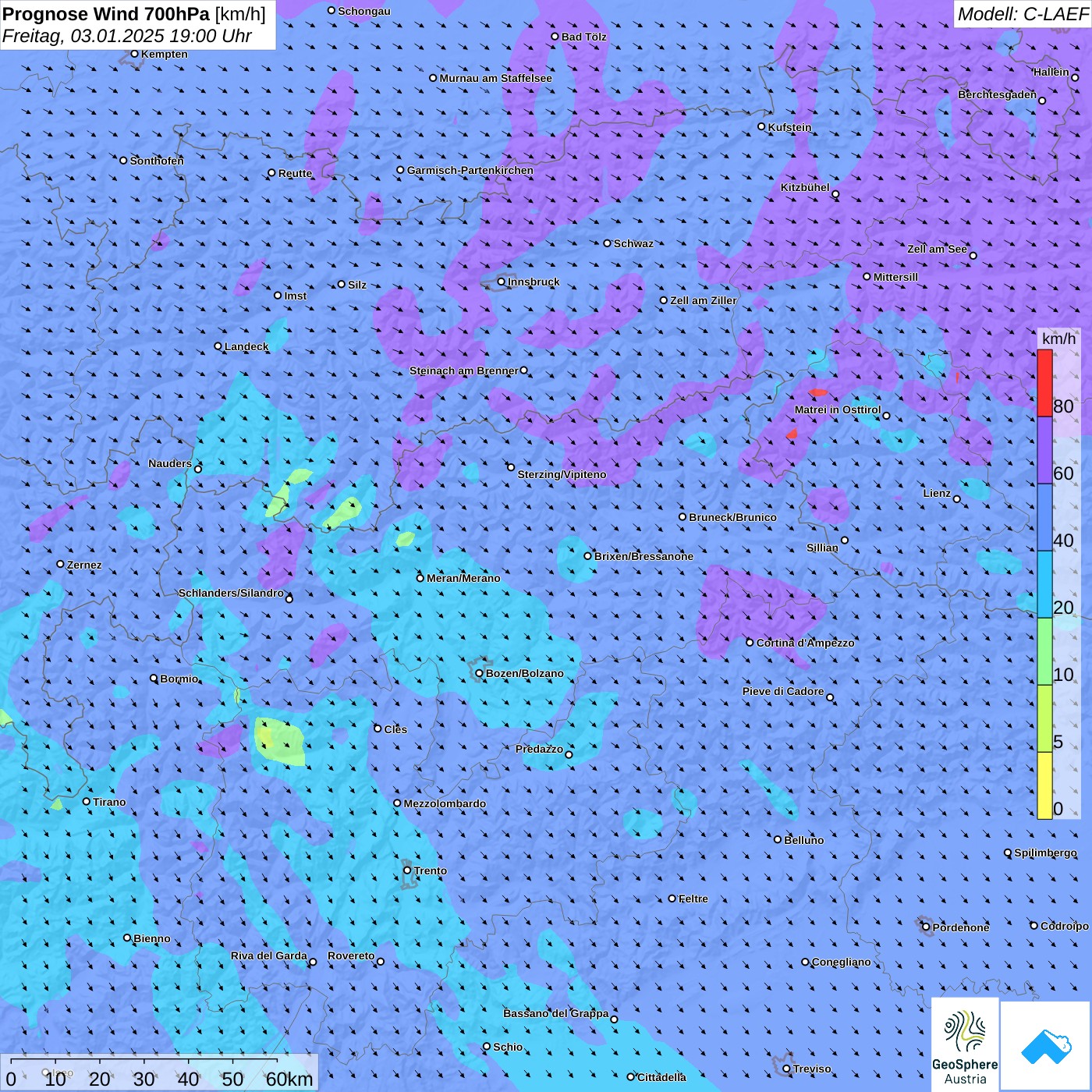1092x1092 pixels.
Task: Click the Zell am Ziller label
Action: [x=703, y=300]
